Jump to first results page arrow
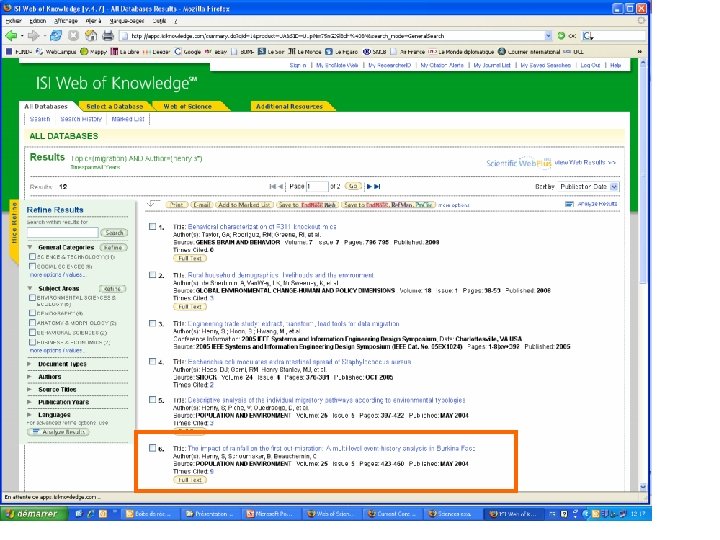Image resolution: width=720 pixels, height=540 pixels. (x=272, y=186)
